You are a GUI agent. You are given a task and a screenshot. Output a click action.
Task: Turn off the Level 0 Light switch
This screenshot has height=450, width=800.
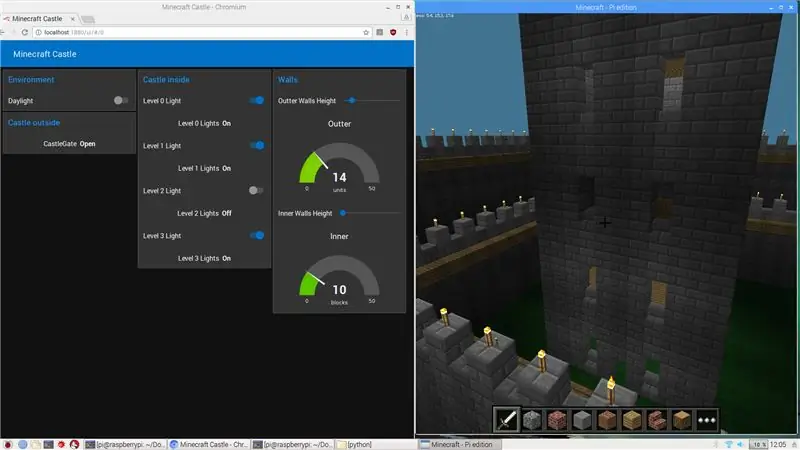coord(257,101)
